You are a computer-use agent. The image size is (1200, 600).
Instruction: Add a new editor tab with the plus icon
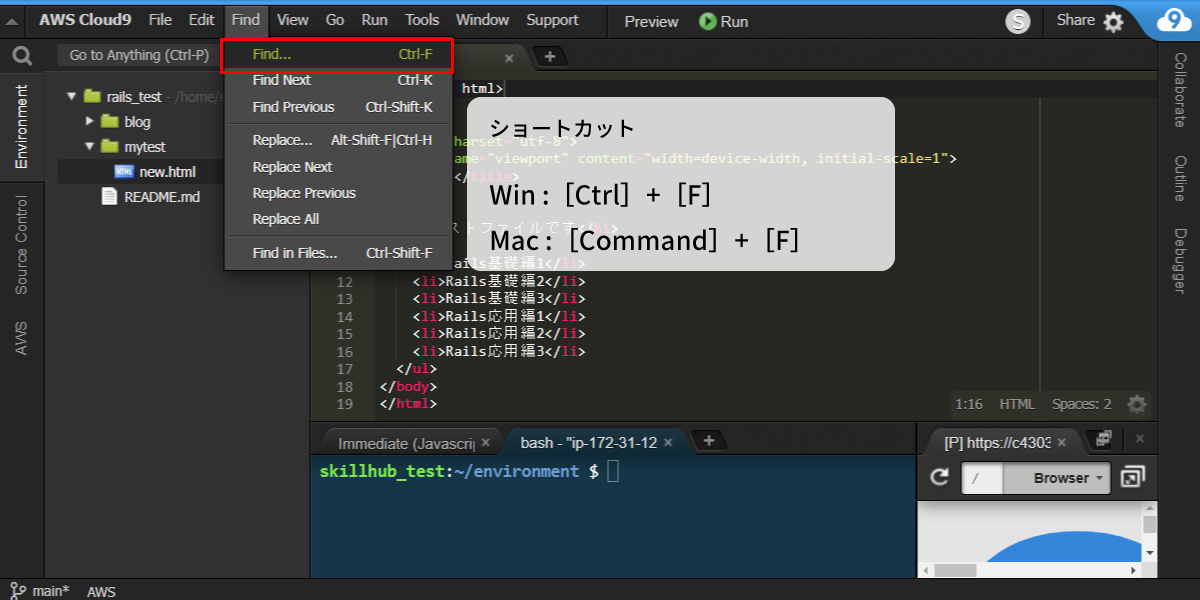tap(549, 57)
